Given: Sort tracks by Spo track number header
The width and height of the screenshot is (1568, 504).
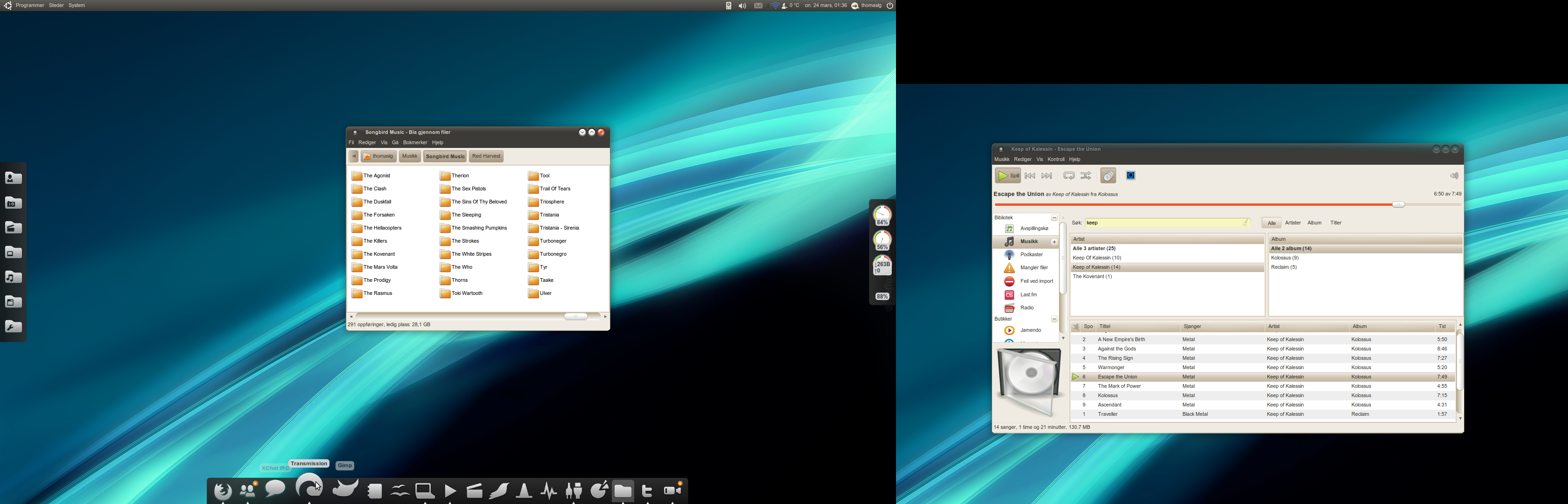Looking at the screenshot, I should pos(1088,327).
